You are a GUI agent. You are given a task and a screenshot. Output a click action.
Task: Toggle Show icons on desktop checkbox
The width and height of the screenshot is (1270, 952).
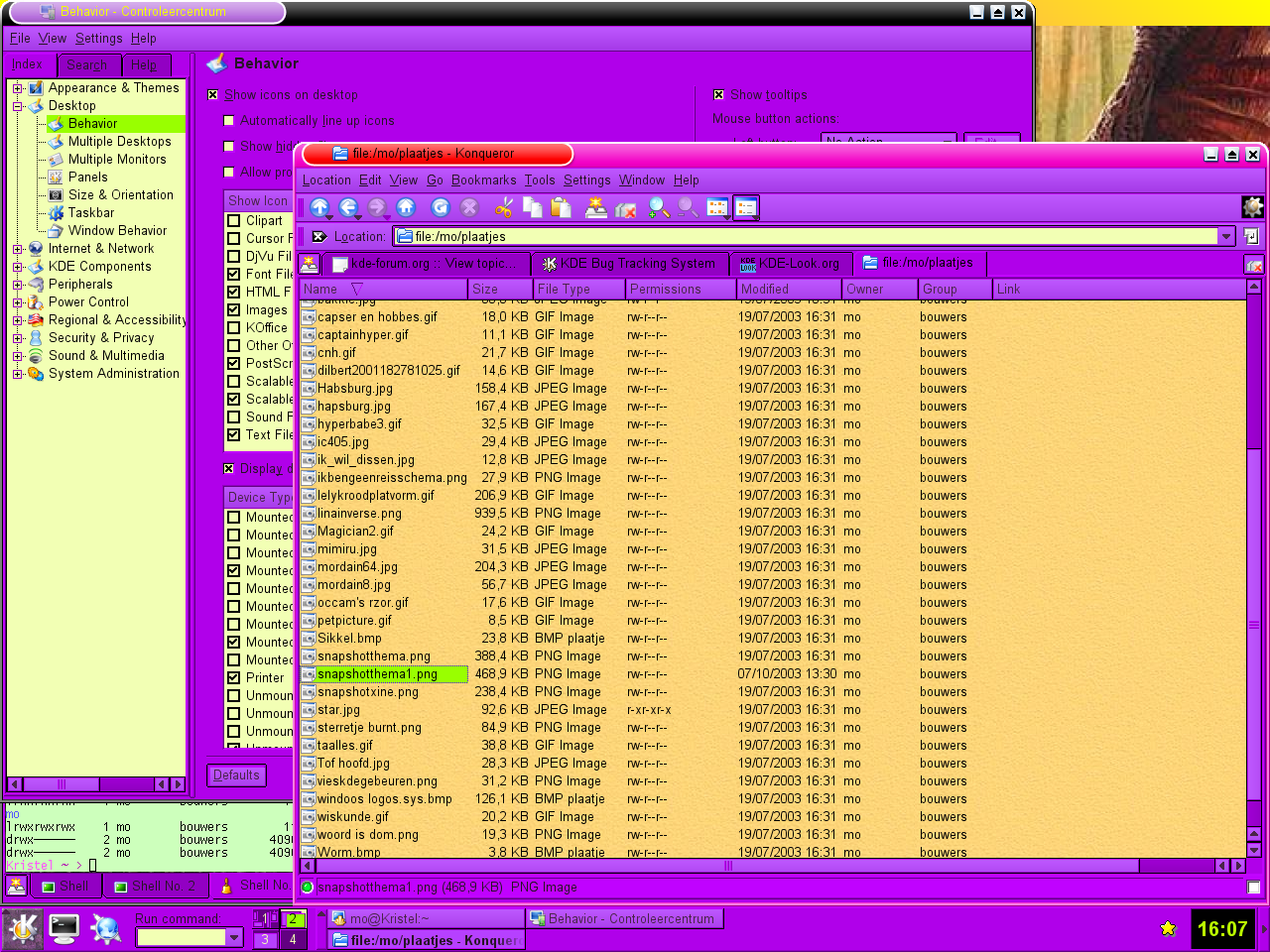coord(212,95)
